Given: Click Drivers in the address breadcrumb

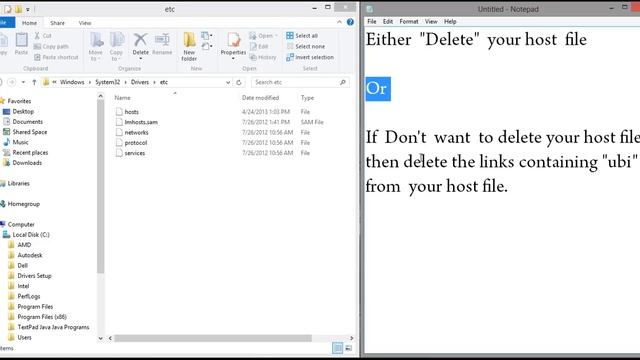Looking at the screenshot, I should coord(140,82).
